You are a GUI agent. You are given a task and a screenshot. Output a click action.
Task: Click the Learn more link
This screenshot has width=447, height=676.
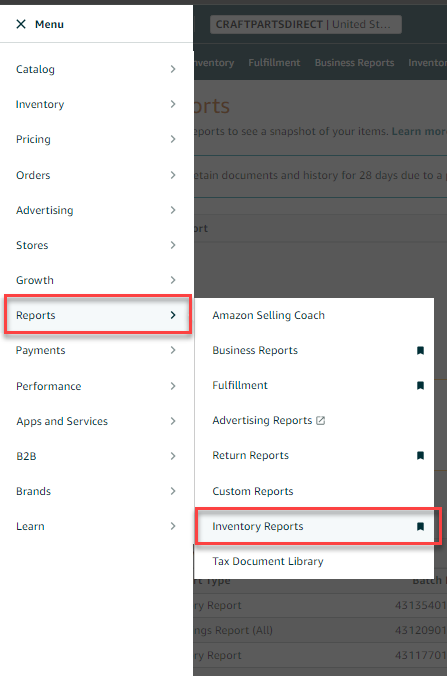pos(419,131)
